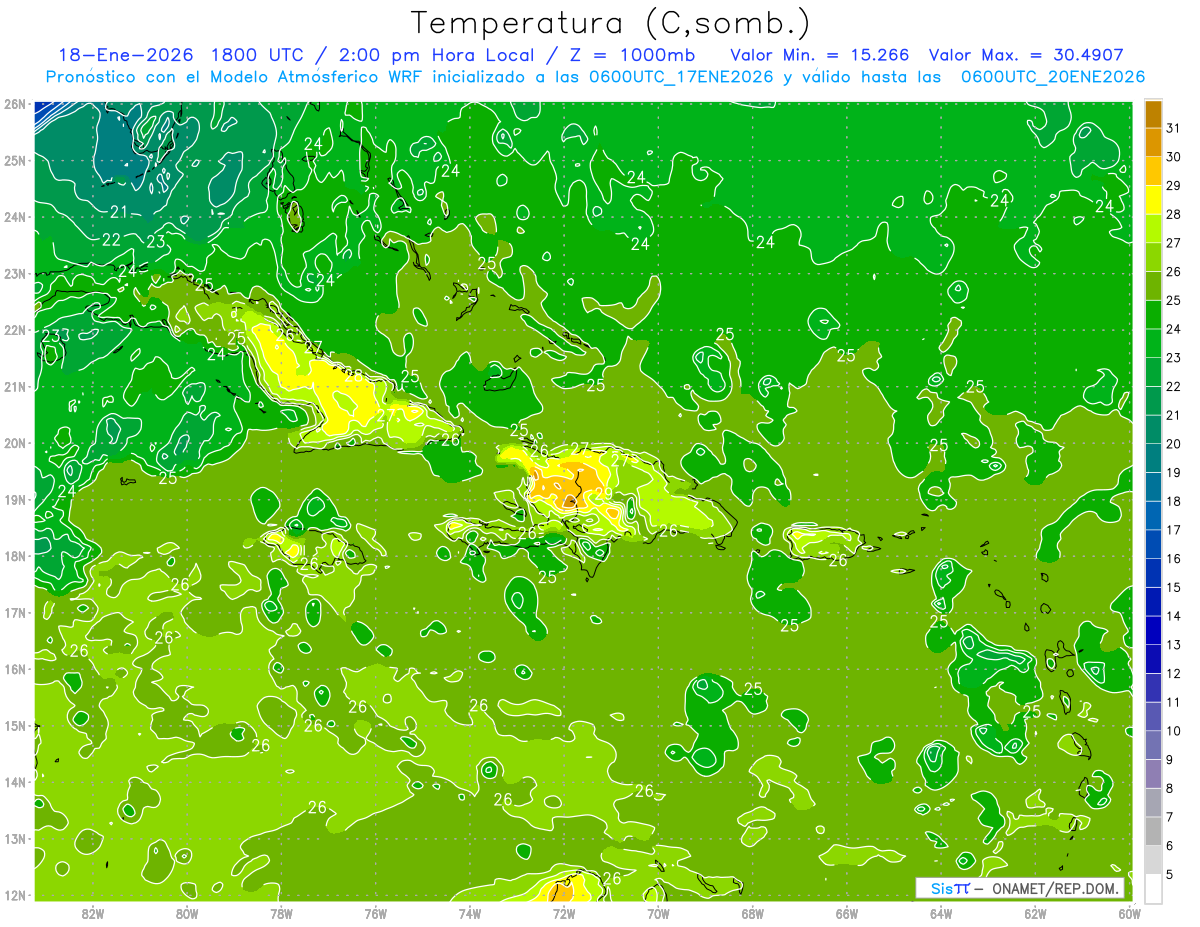Viewport: 1200px width, 927px height.
Task: Click the colorbar value label "15"
Action: pyautogui.click(x=1173, y=587)
